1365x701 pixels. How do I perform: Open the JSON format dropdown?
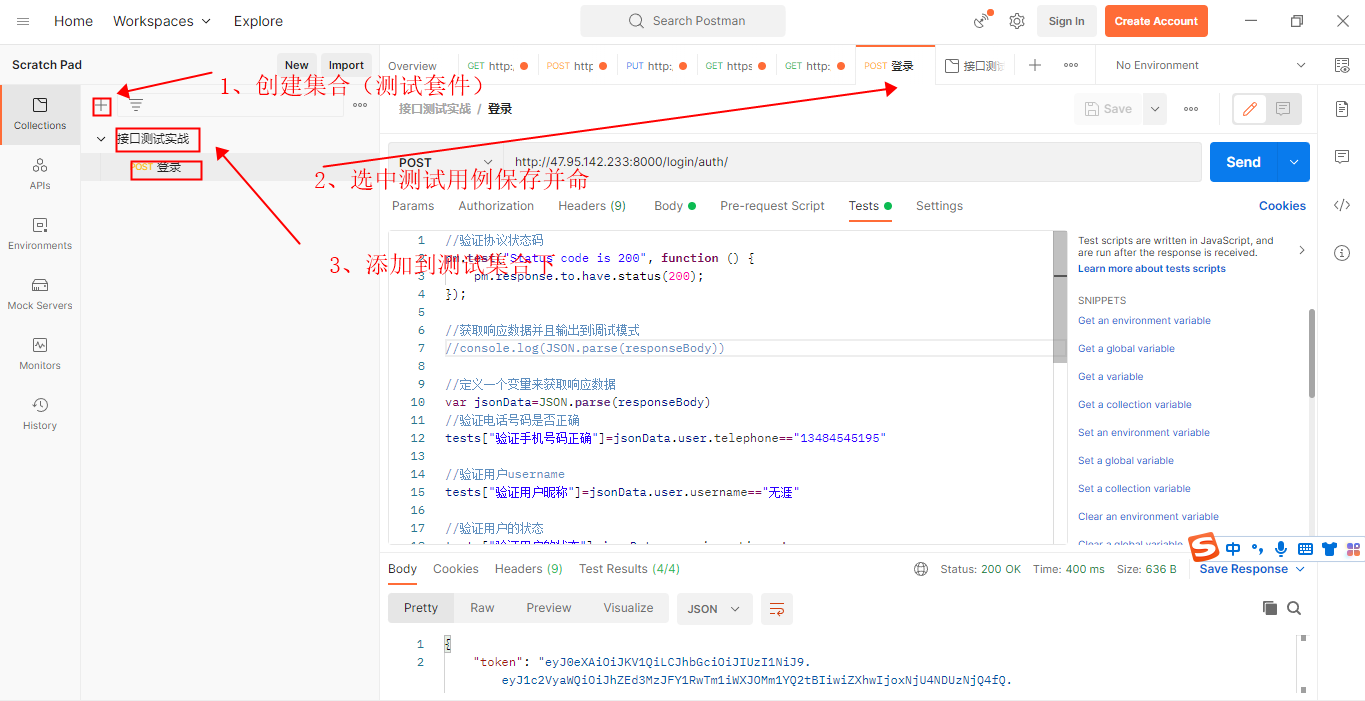[x=715, y=608]
